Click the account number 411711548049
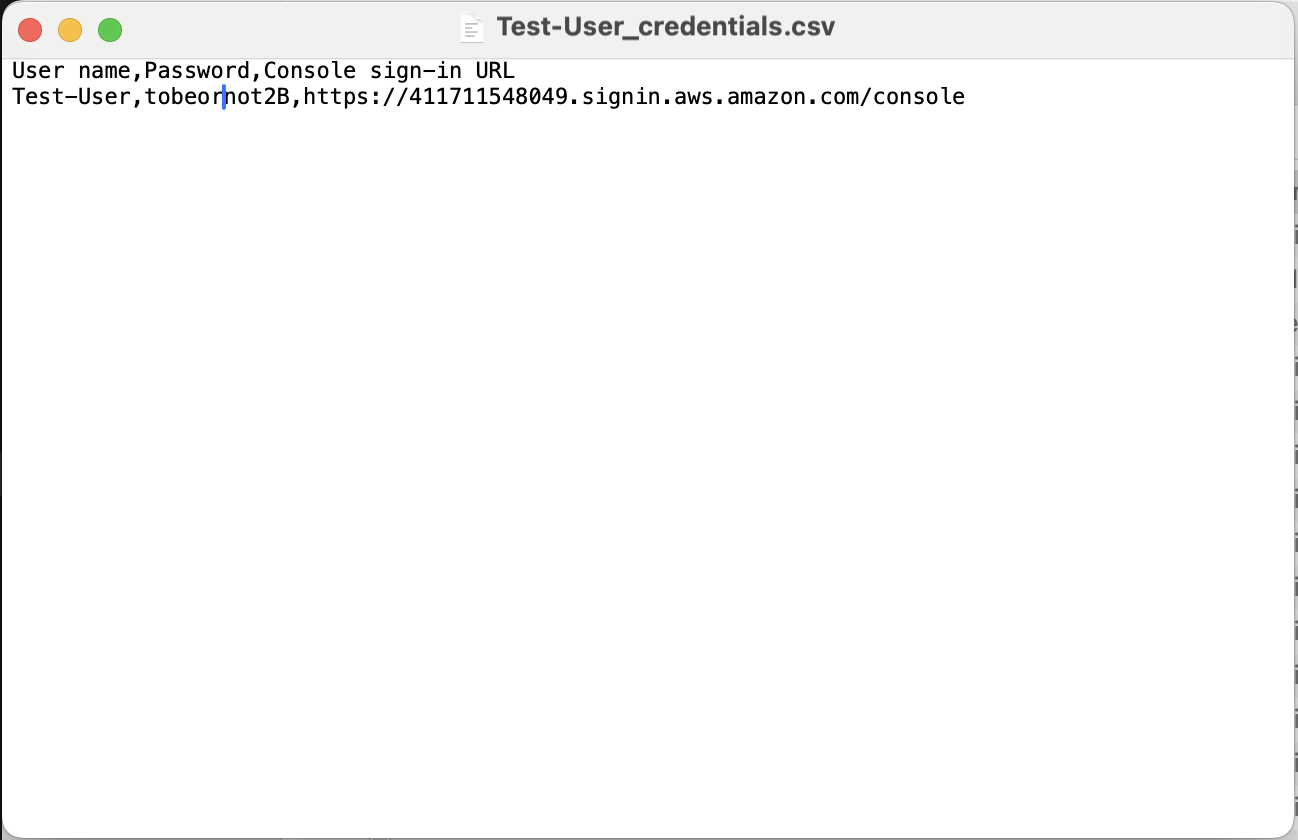Screen dimensions: 1298x840 (488, 97)
